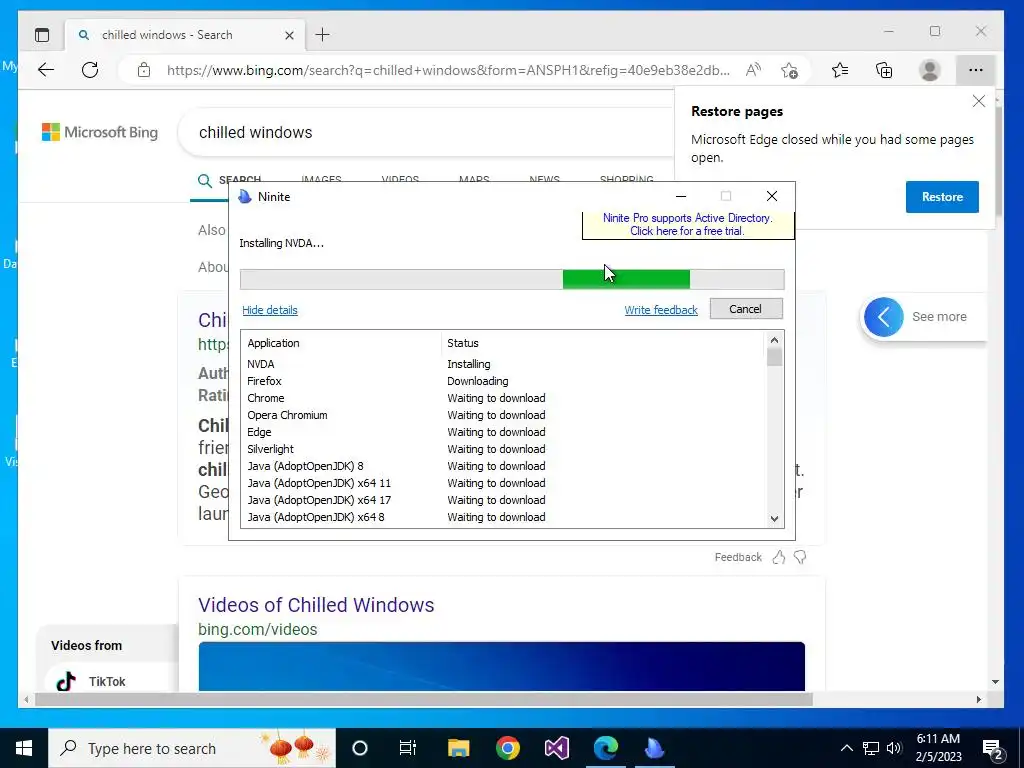Select the Chrome row in list
Viewport: 1024px width, 768px height.
click(x=504, y=398)
